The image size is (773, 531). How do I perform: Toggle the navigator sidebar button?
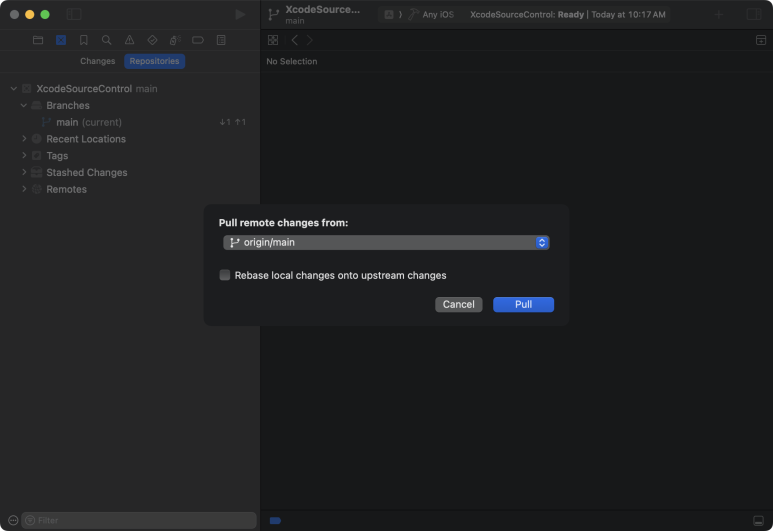74,14
